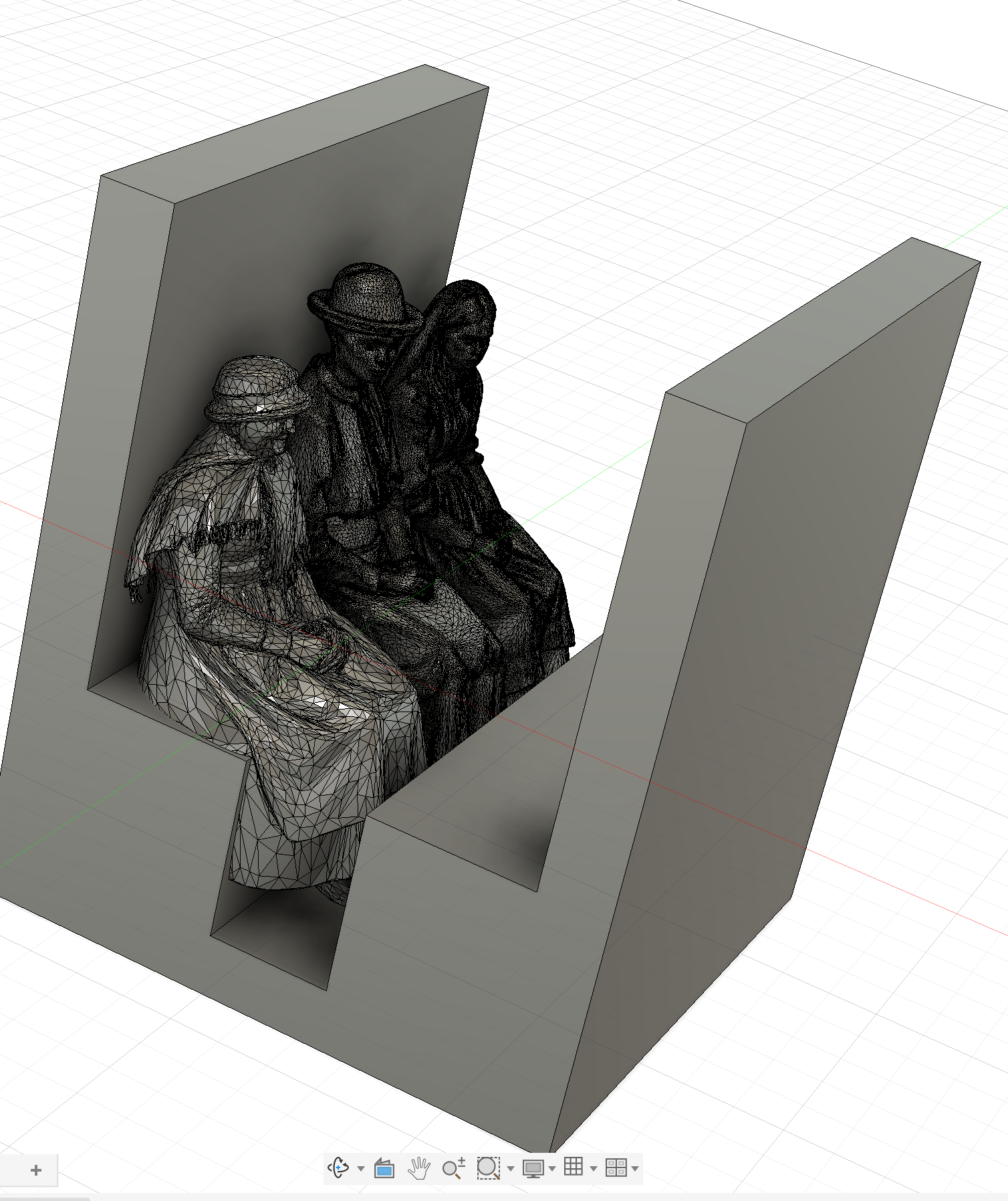Activate the Zoom Window tool
Image resolution: width=1008 pixels, height=1201 pixels.
coord(489,1168)
